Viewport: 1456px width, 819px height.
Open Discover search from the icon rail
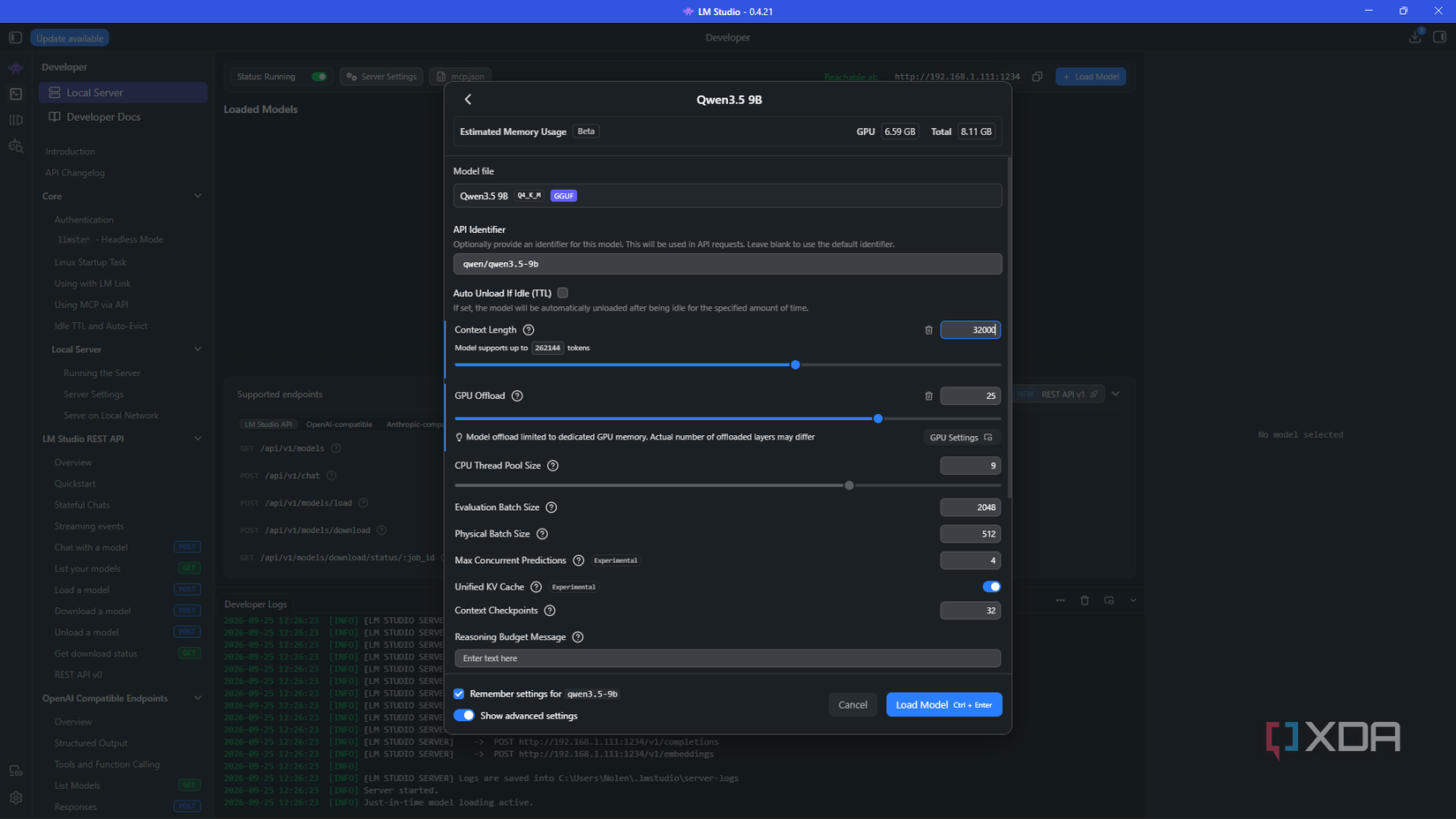pyautogui.click(x=16, y=146)
